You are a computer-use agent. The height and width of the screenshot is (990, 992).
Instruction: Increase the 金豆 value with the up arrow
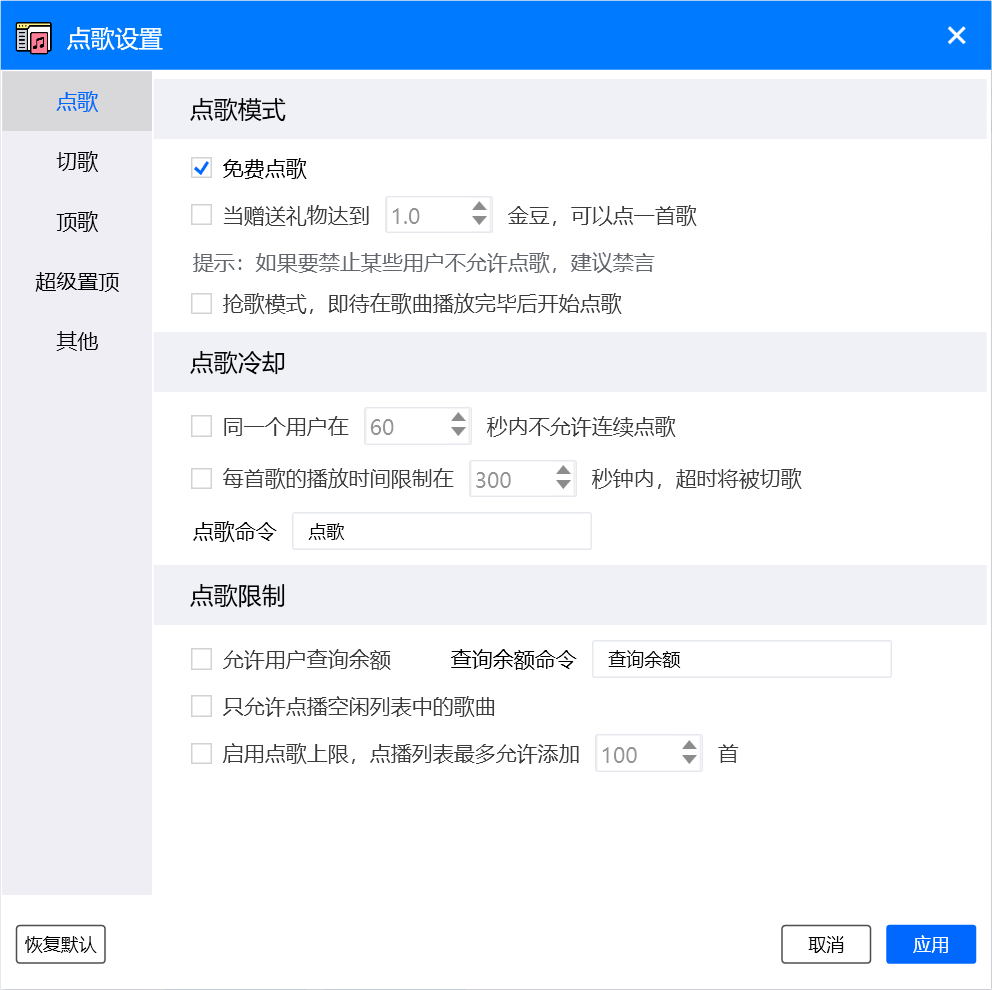coord(479,206)
